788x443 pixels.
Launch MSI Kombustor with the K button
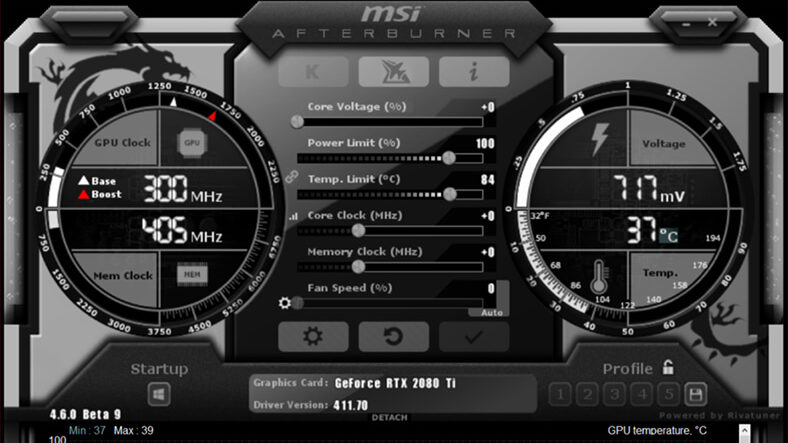[313, 71]
